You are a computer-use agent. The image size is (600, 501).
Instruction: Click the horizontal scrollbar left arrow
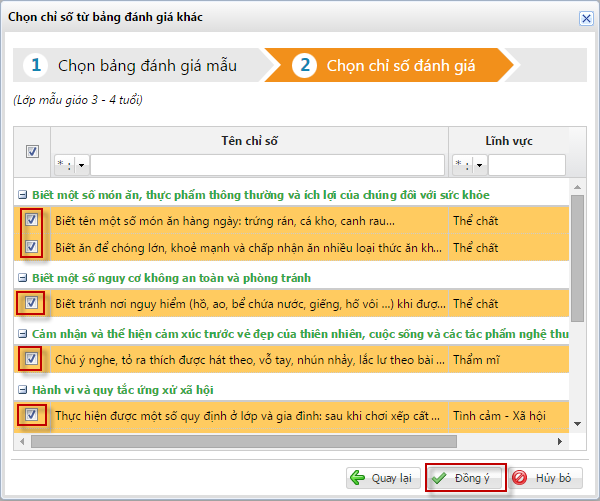click(x=22, y=441)
